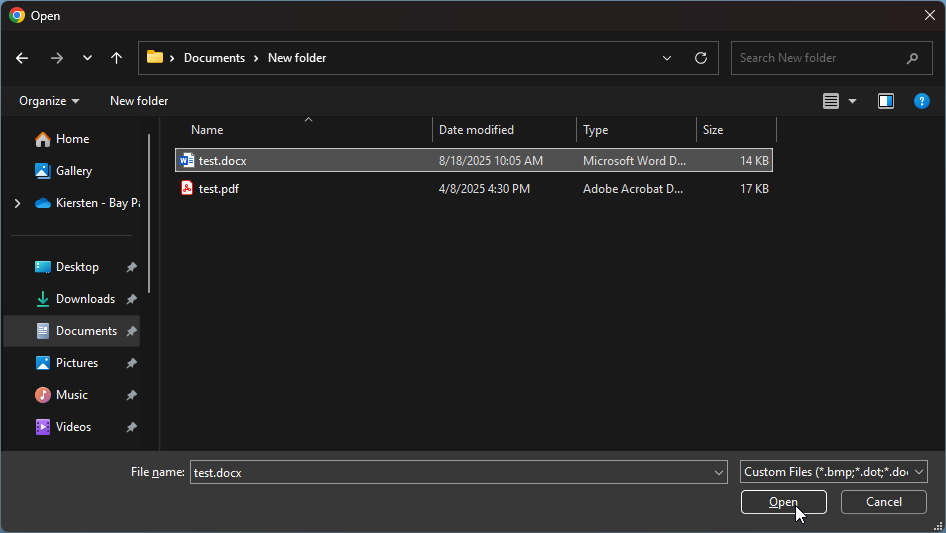Click the Help question mark icon
The height and width of the screenshot is (533, 946).
coord(922,101)
